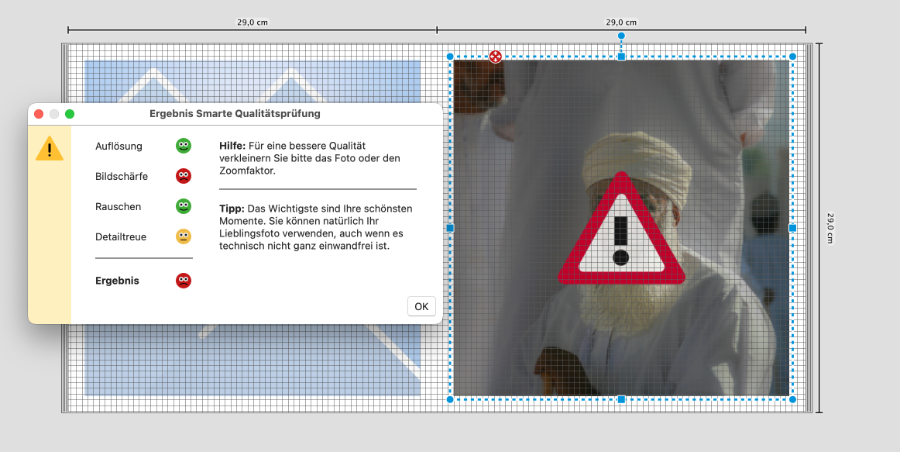
Task: Click the red sad face next to Bildschärfe
Action: (x=183, y=176)
